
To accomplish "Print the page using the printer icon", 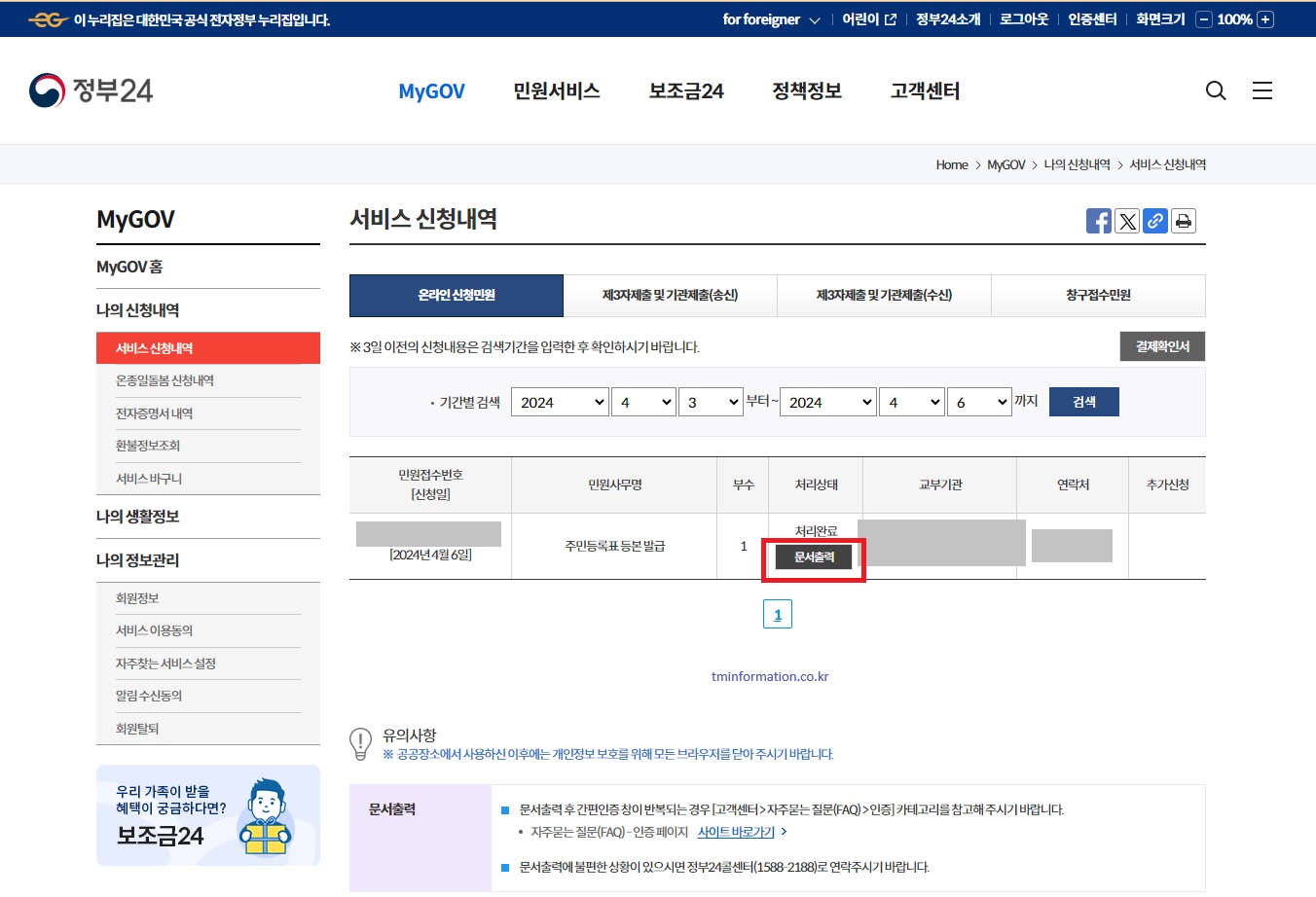I will point(1184,221).
